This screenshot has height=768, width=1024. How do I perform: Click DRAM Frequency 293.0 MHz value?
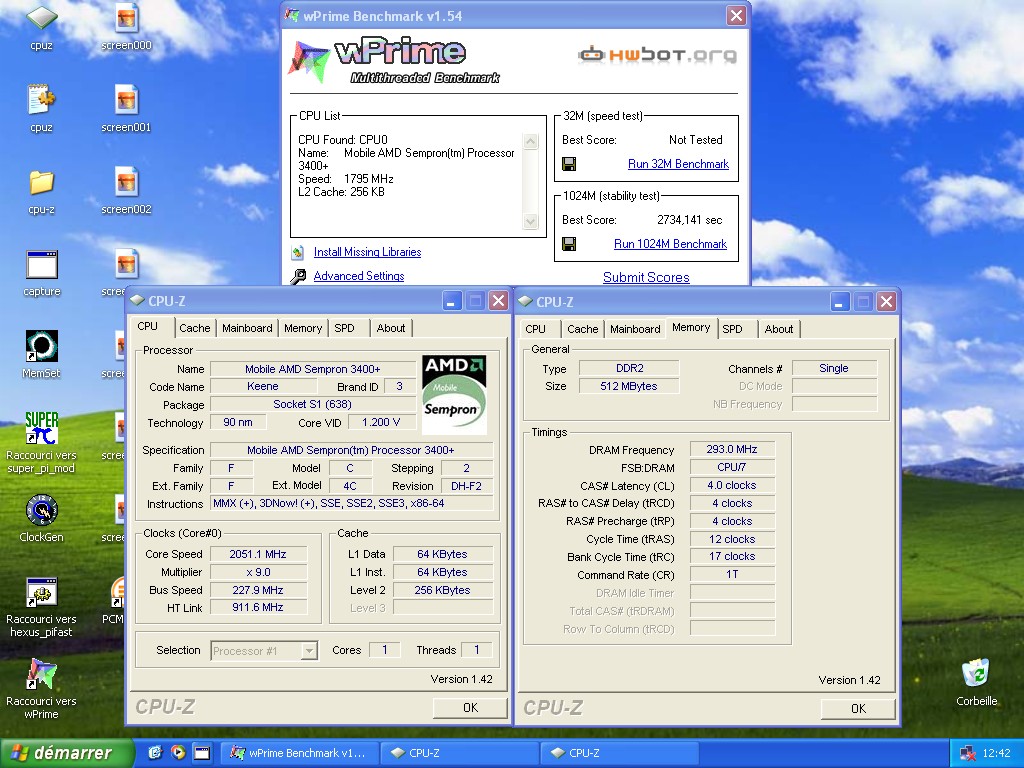pos(732,449)
